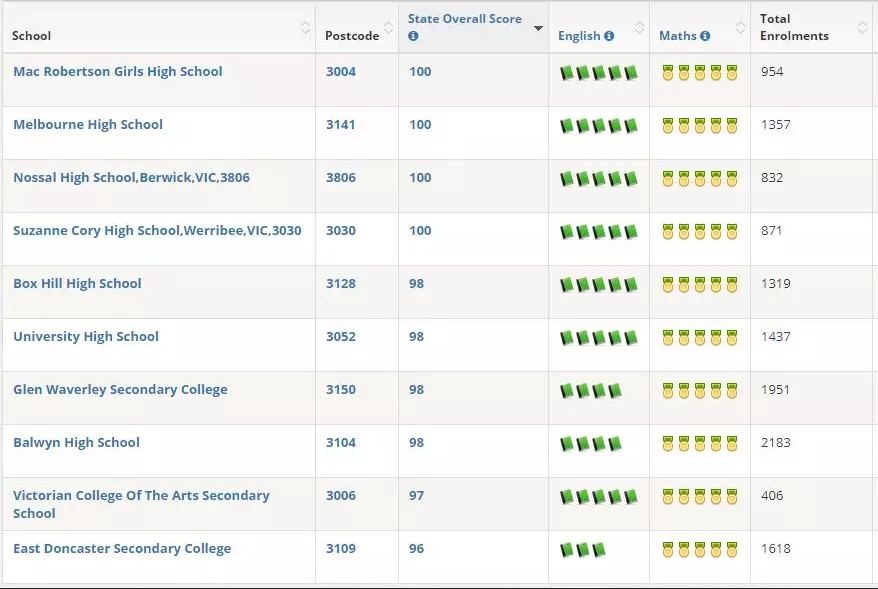Click postcode 3141

point(341,124)
